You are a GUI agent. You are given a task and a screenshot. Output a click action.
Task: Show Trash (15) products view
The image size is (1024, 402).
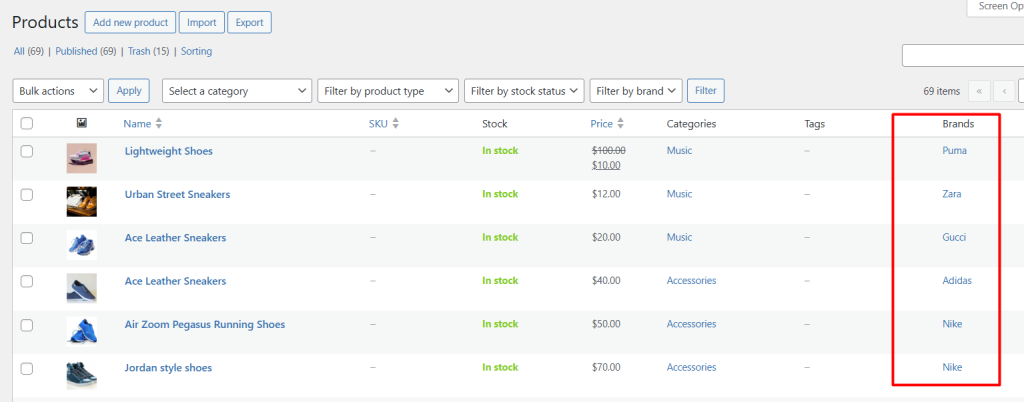pyautogui.click(x=148, y=51)
